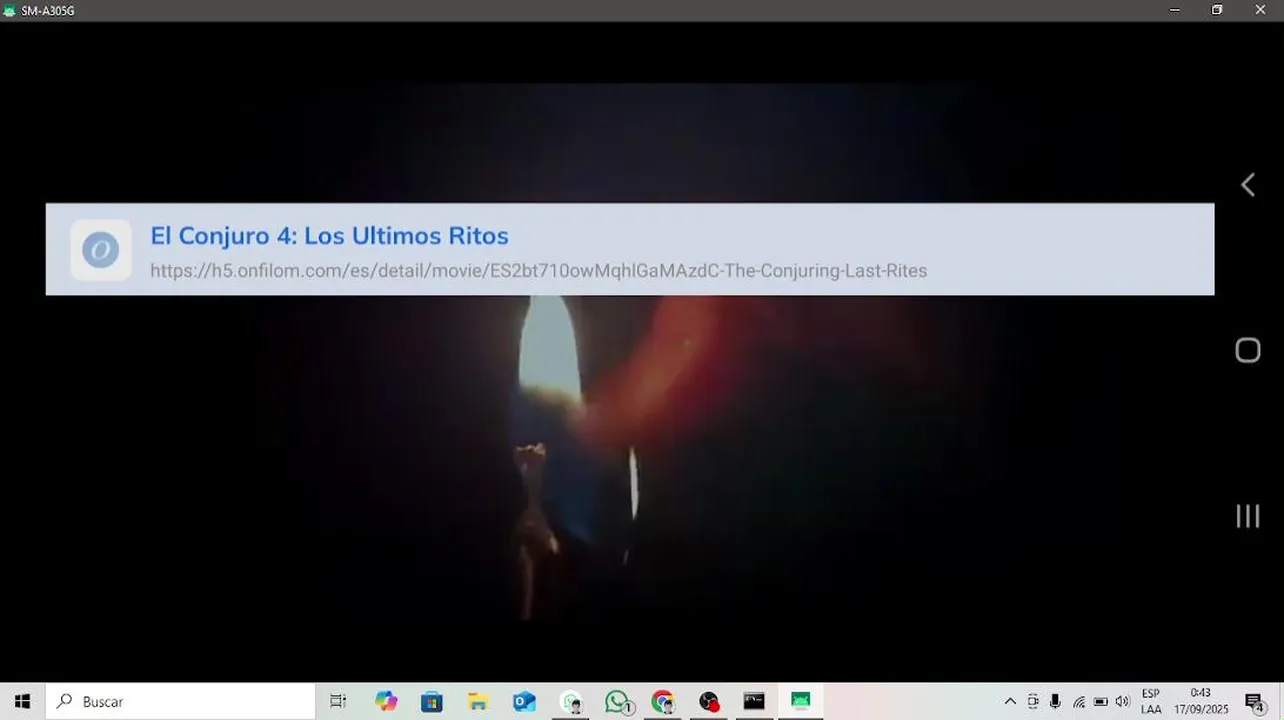Screen dimensions: 1284x720
Task: Restore down the SM-A305G window
Action: (x=1217, y=10)
